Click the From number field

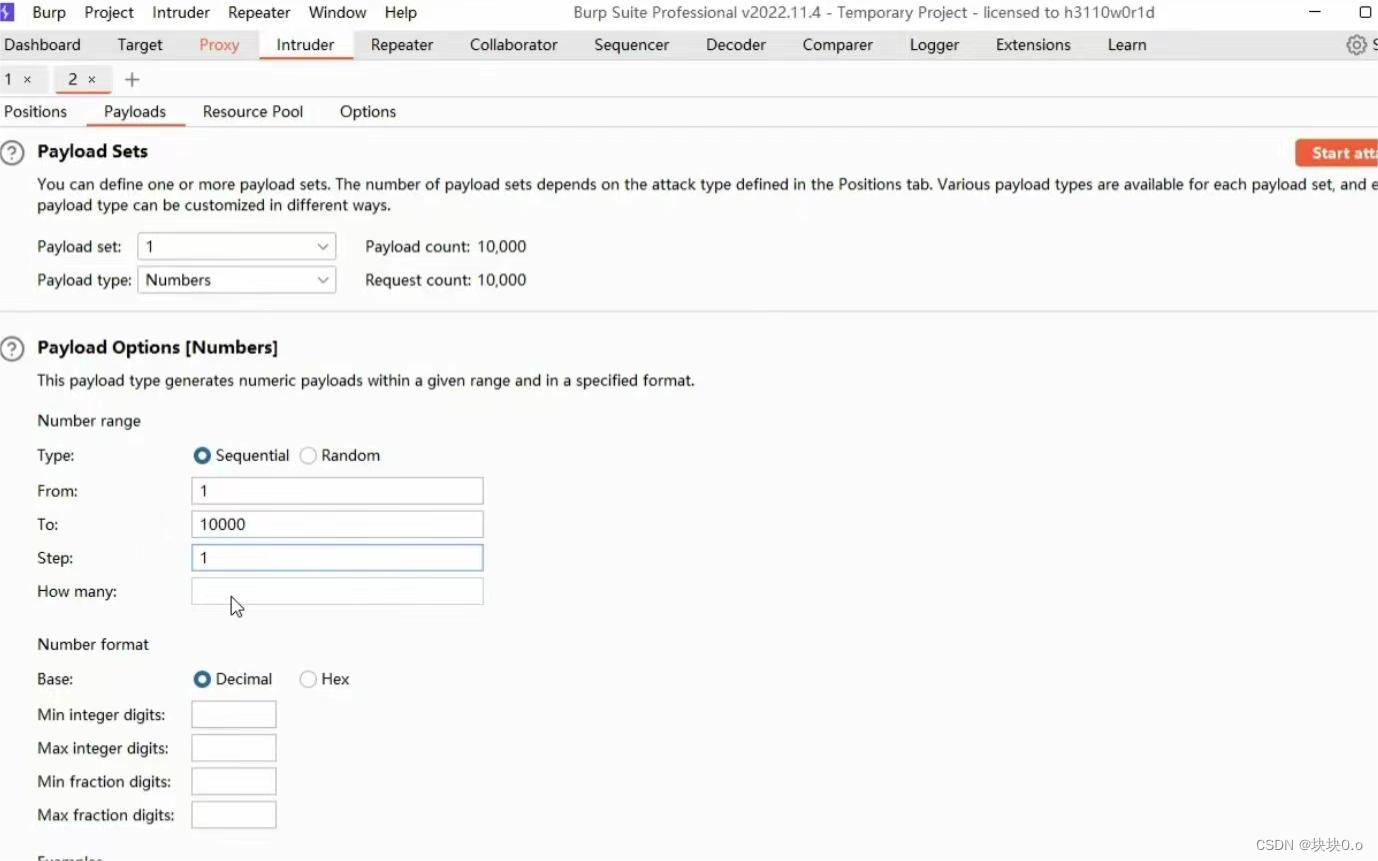click(x=337, y=491)
